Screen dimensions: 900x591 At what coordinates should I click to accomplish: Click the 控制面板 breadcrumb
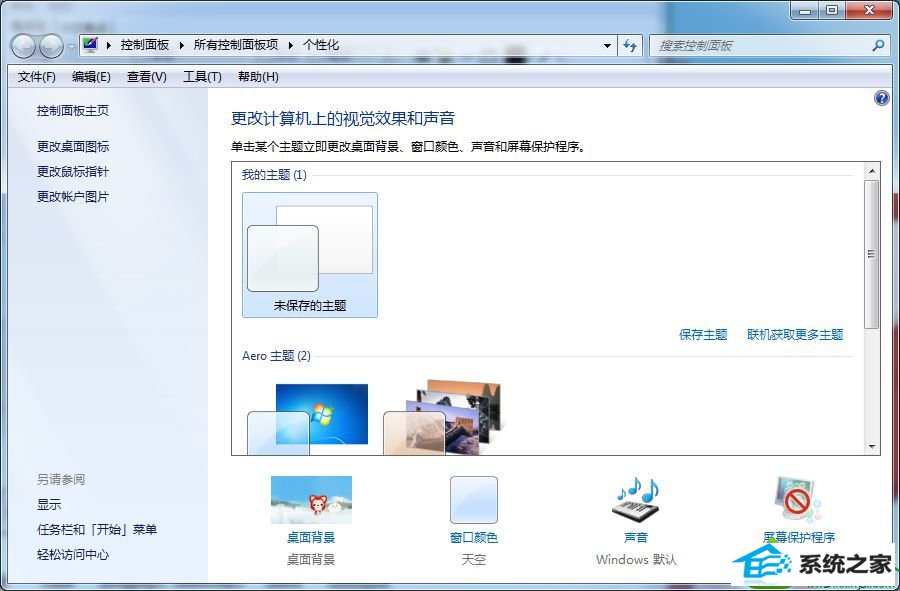pos(145,45)
